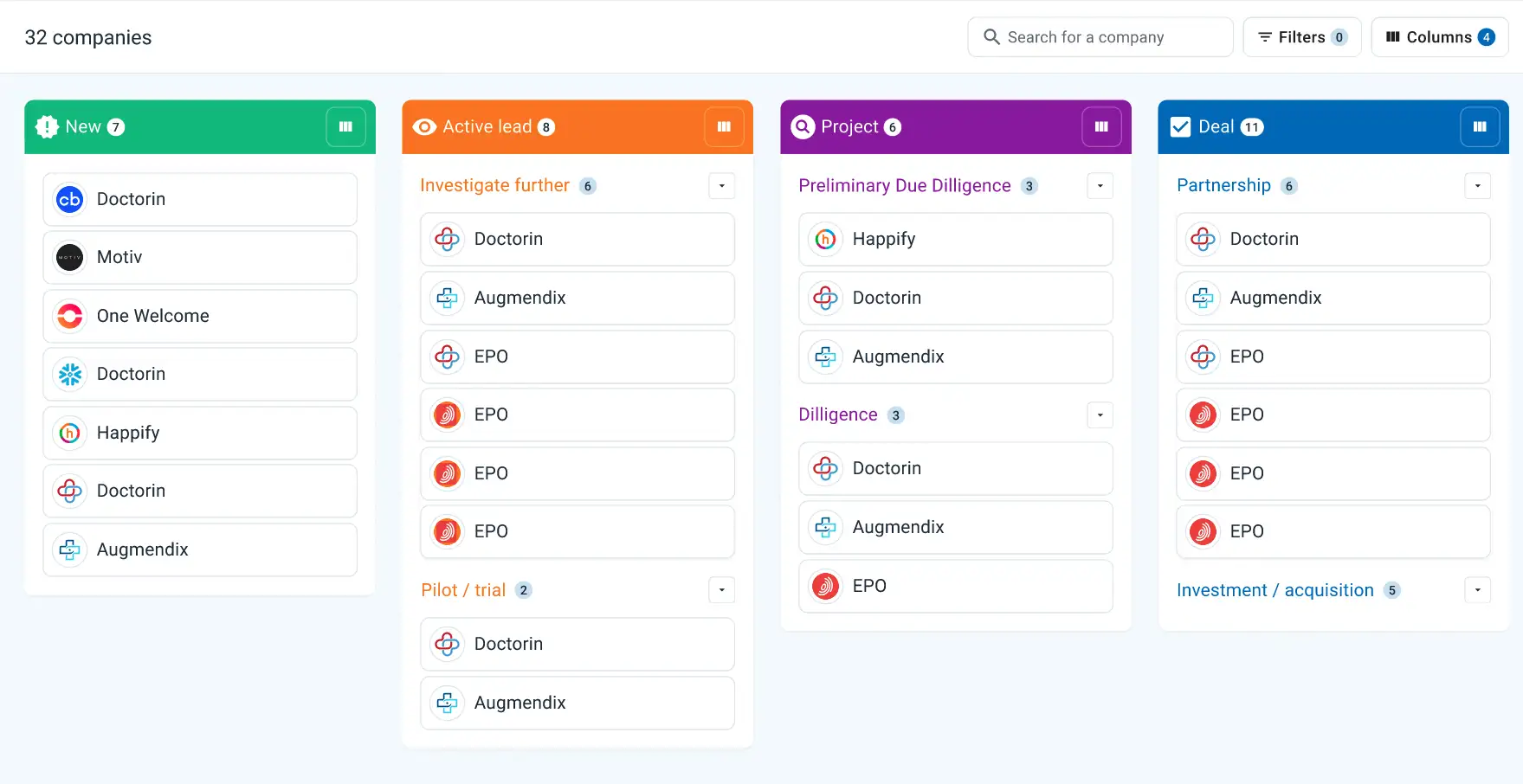Click the column icon in New header
The height and width of the screenshot is (784, 1523).
point(345,127)
